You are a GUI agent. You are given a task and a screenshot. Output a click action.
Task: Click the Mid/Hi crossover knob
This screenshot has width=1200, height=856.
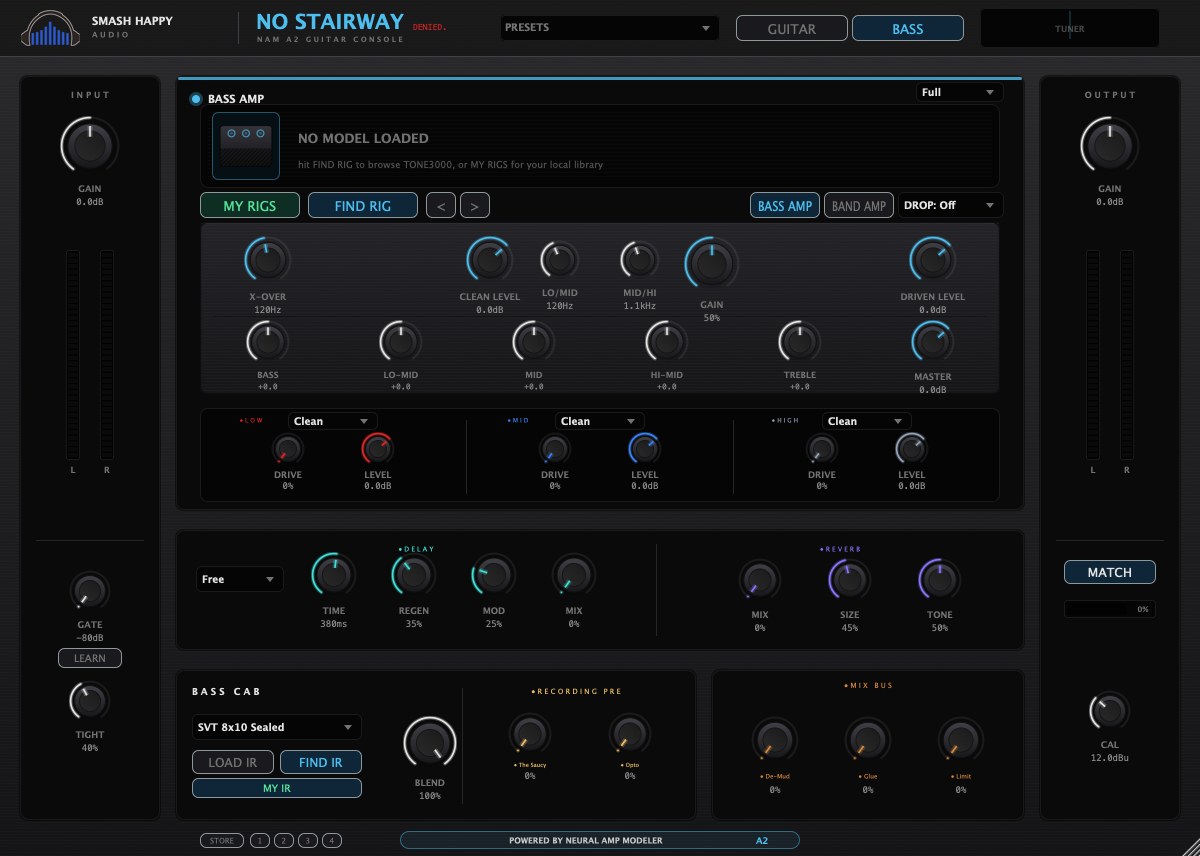639,260
